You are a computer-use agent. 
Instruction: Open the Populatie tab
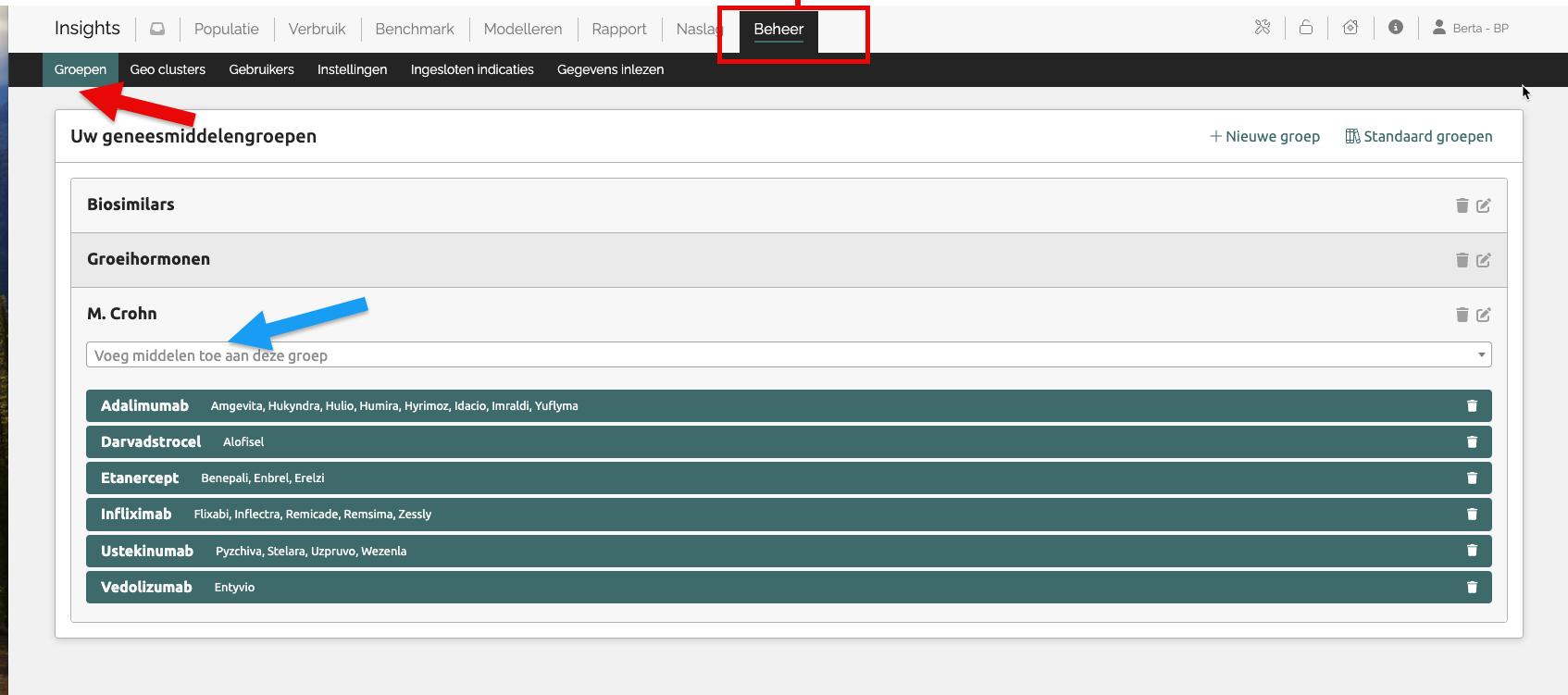click(227, 29)
